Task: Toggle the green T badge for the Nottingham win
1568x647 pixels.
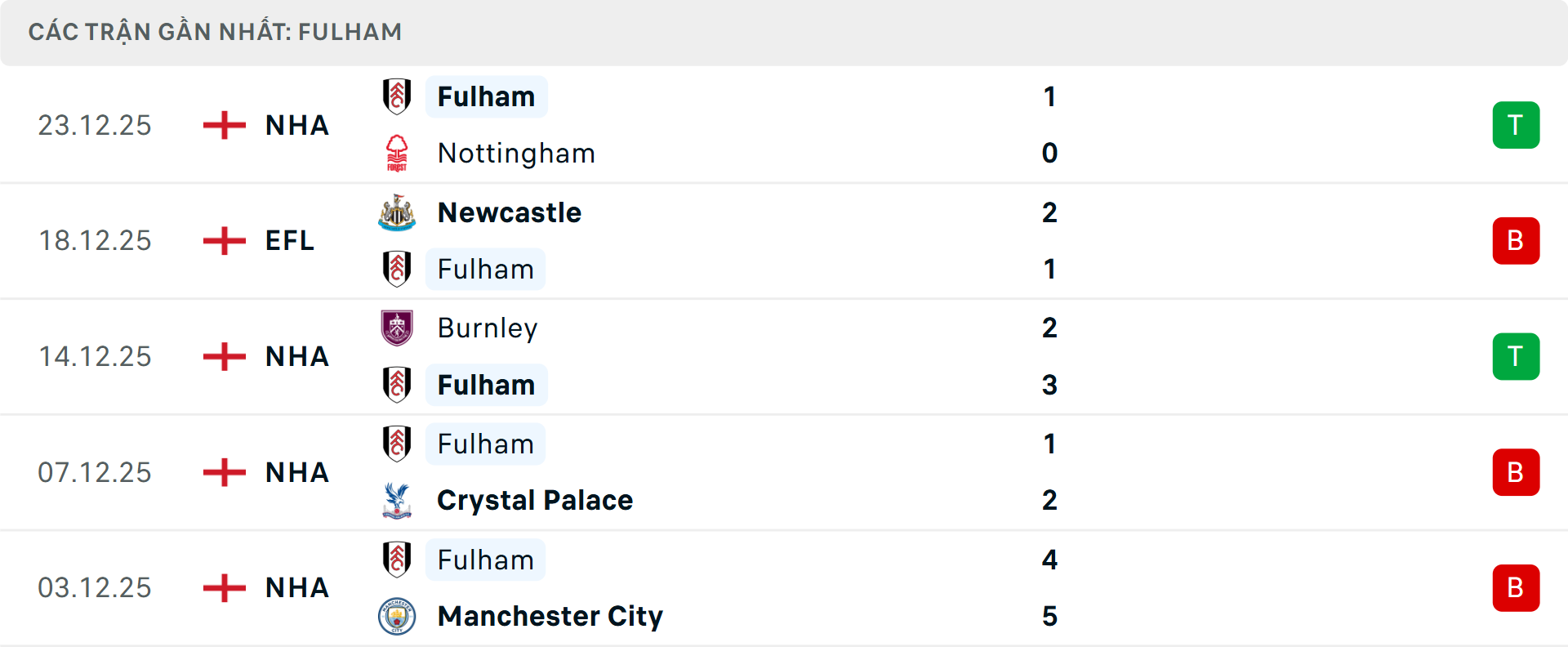Action: [x=1516, y=125]
